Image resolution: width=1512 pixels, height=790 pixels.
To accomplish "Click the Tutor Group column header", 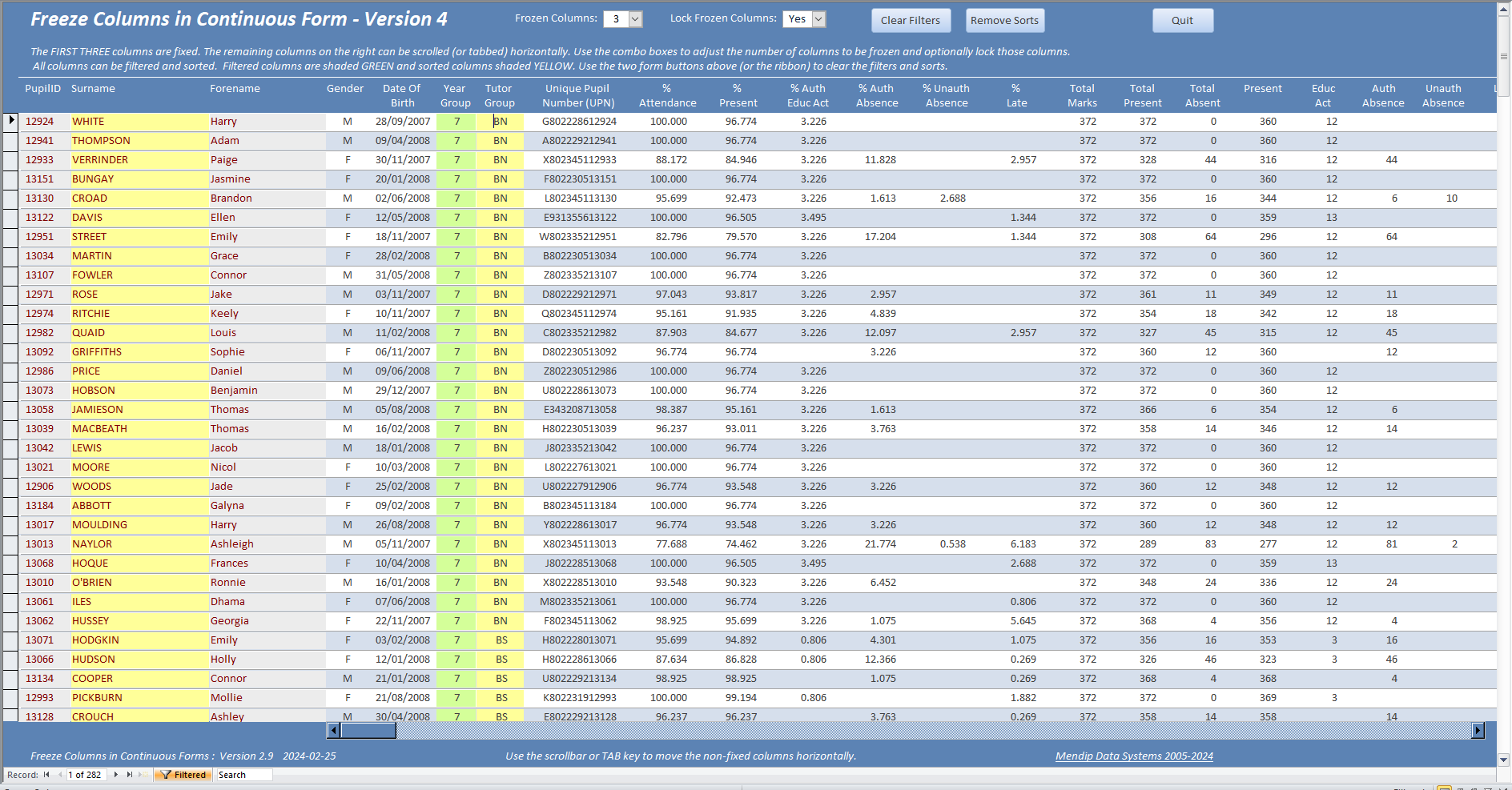I will 499,96.
